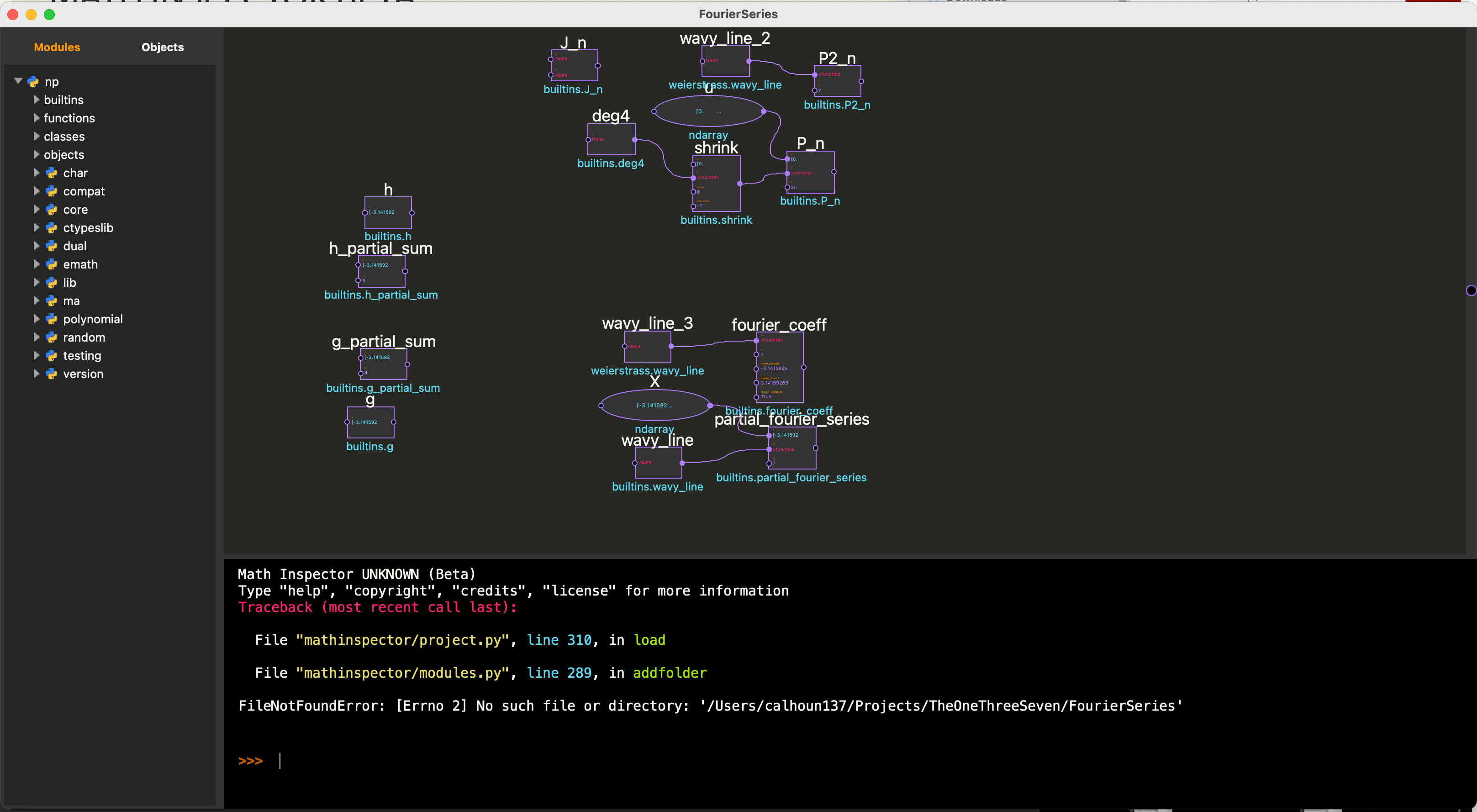Click the np Python module icon
This screenshot has width=1477, height=812.
(x=33, y=81)
